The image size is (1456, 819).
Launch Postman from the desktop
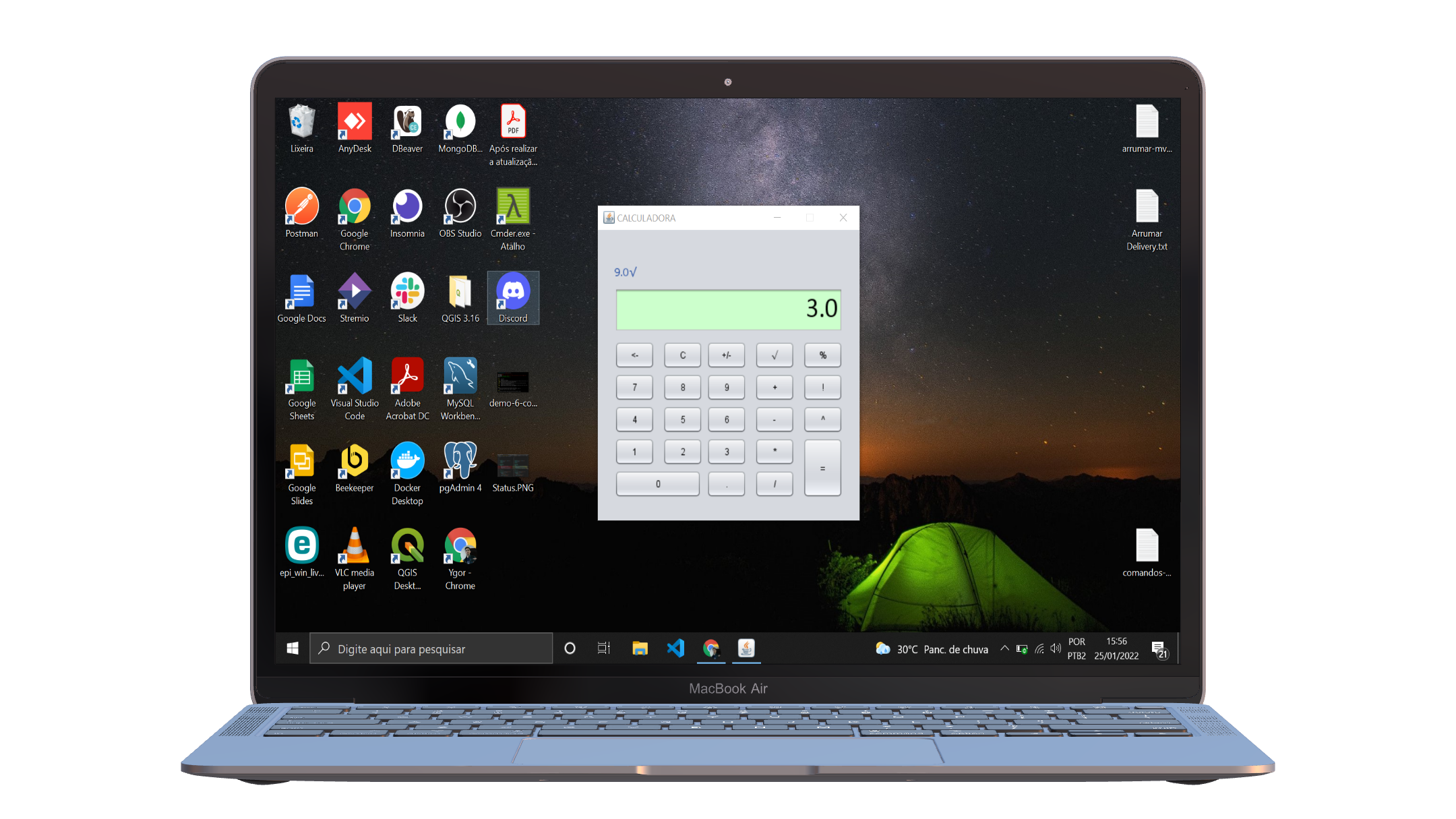[301, 208]
